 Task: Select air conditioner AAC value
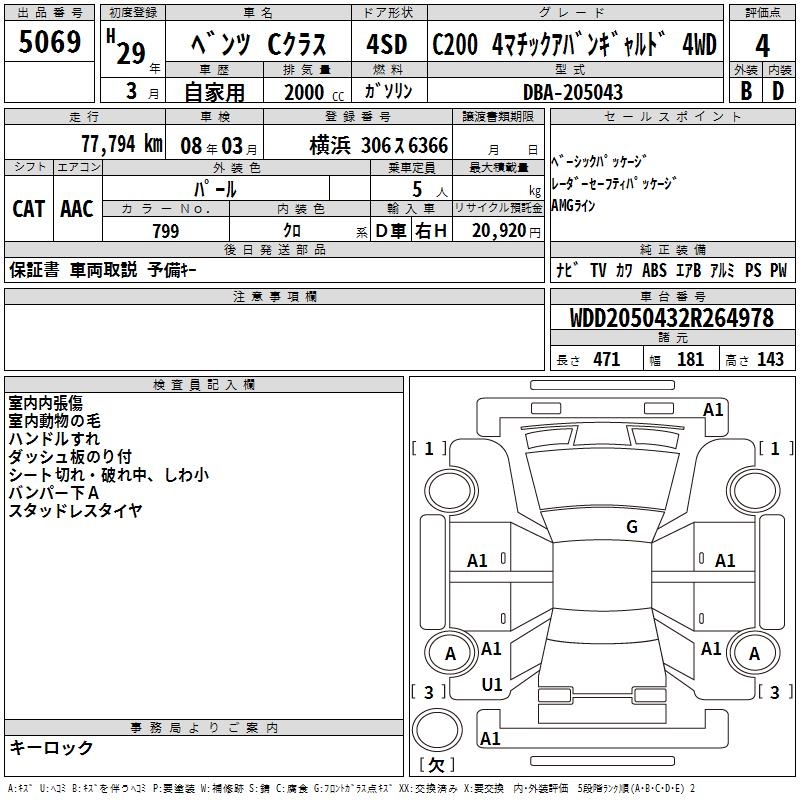pyautogui.click(x=77, y=209)
